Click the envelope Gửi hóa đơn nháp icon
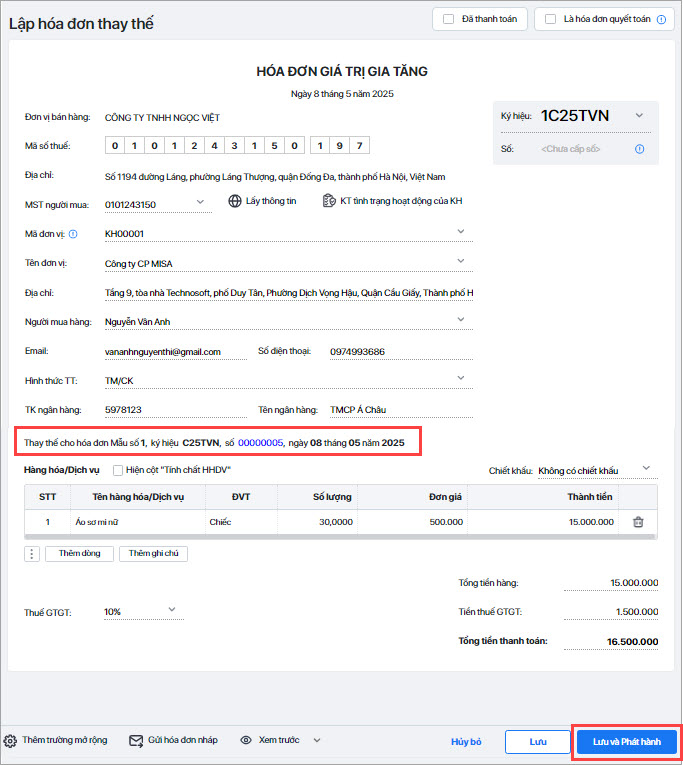The height and width of the screenshot is (765, 683). 137,741
